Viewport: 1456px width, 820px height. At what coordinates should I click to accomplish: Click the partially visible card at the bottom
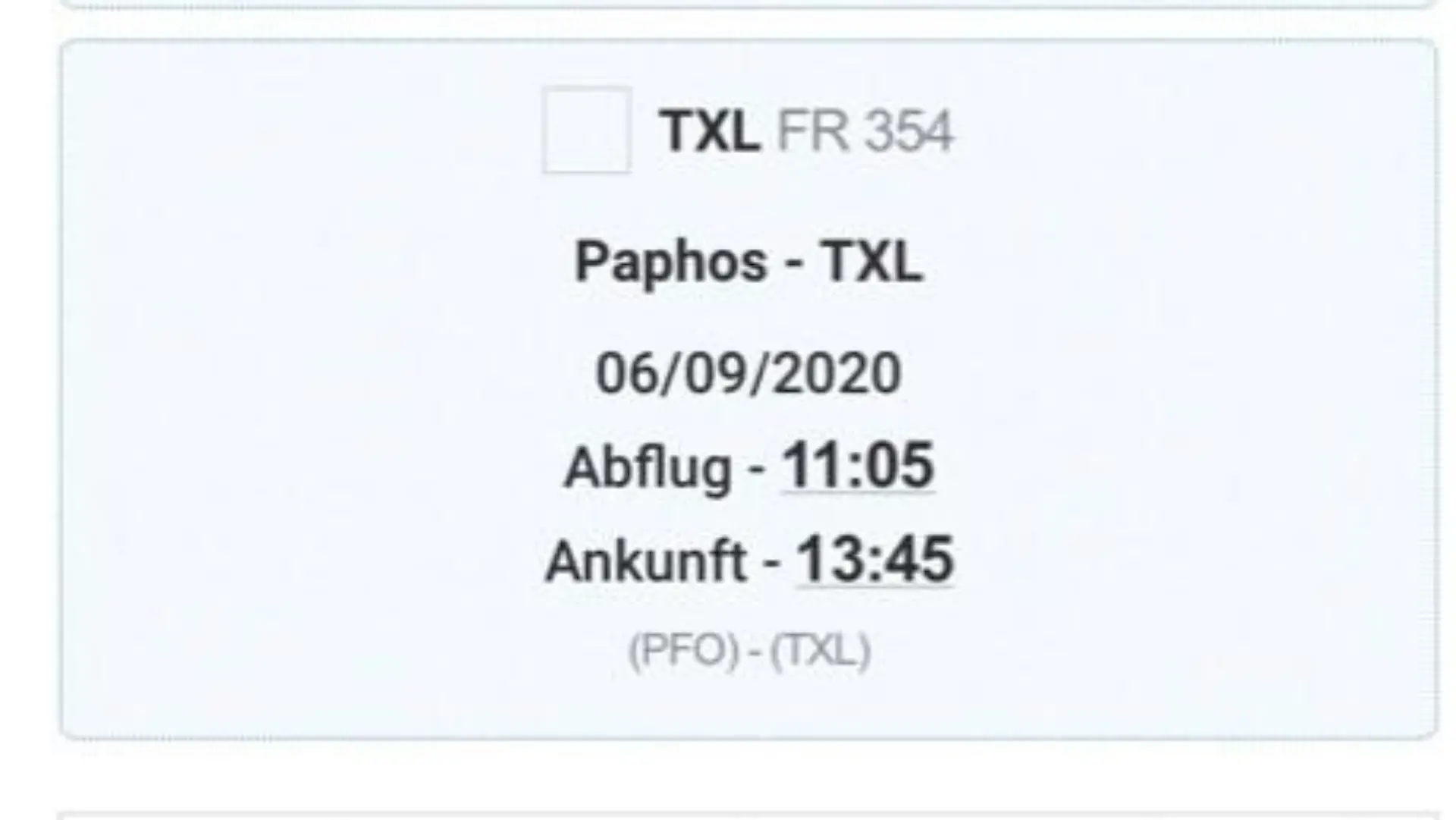point(748,815)
